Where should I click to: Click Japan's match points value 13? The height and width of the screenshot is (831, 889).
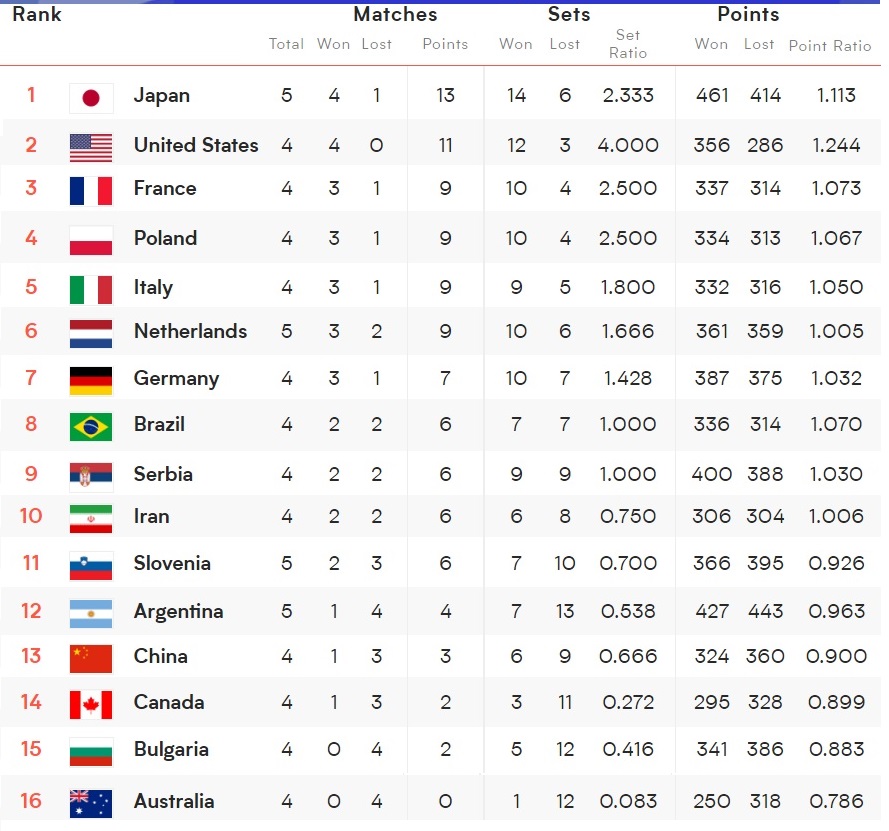coord(445,96)
